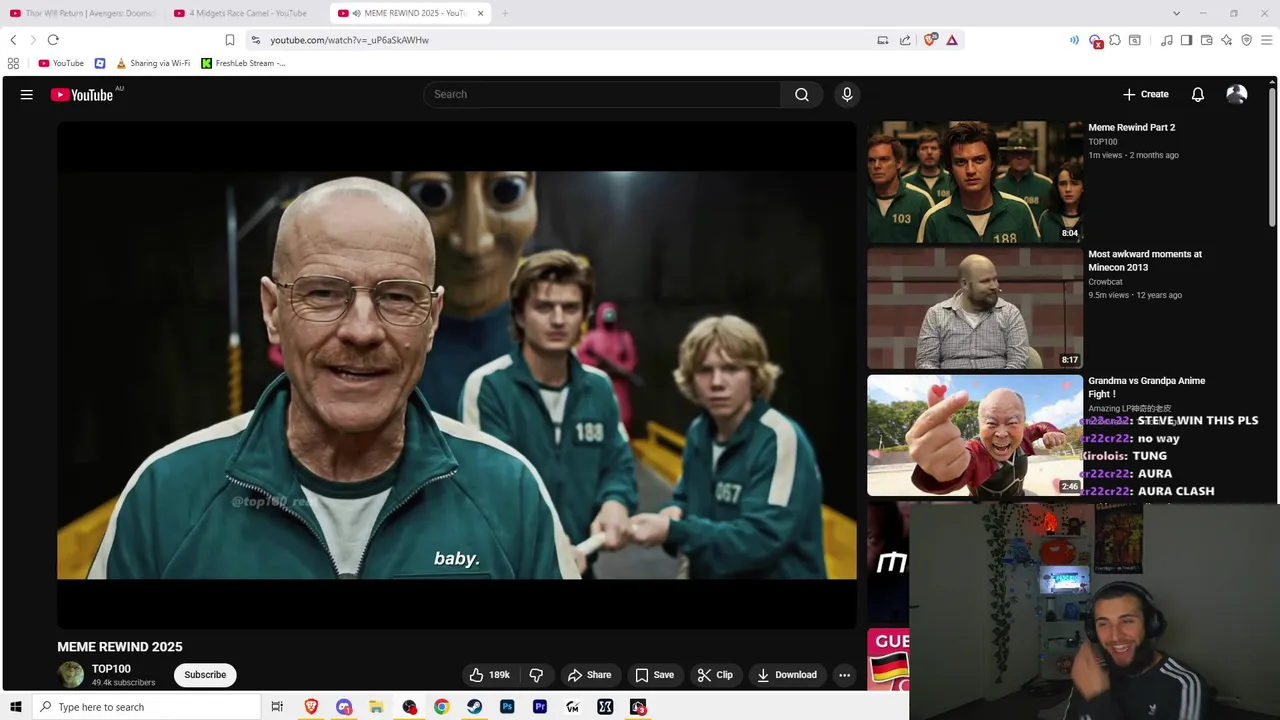This screenshot has width=1280, height=720.
Task: Download the video with Download button
Action: (787, 675)
